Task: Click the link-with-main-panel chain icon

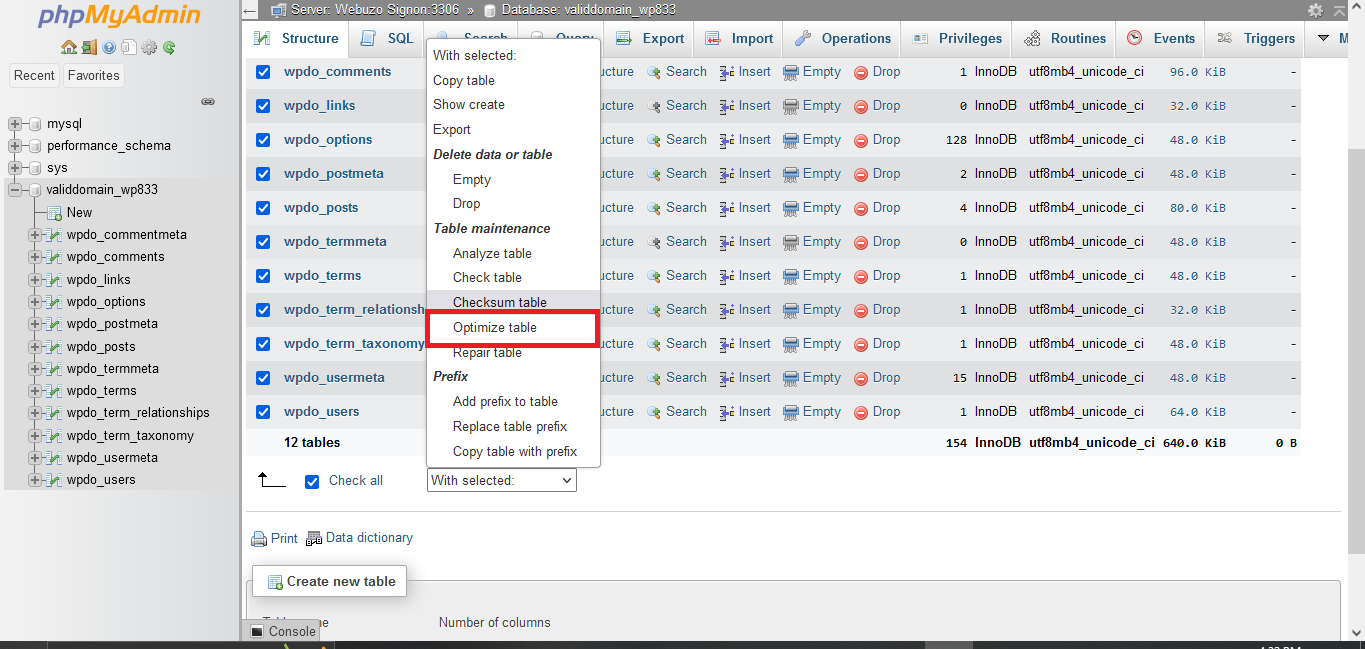Action: click(x=208, y=101)
